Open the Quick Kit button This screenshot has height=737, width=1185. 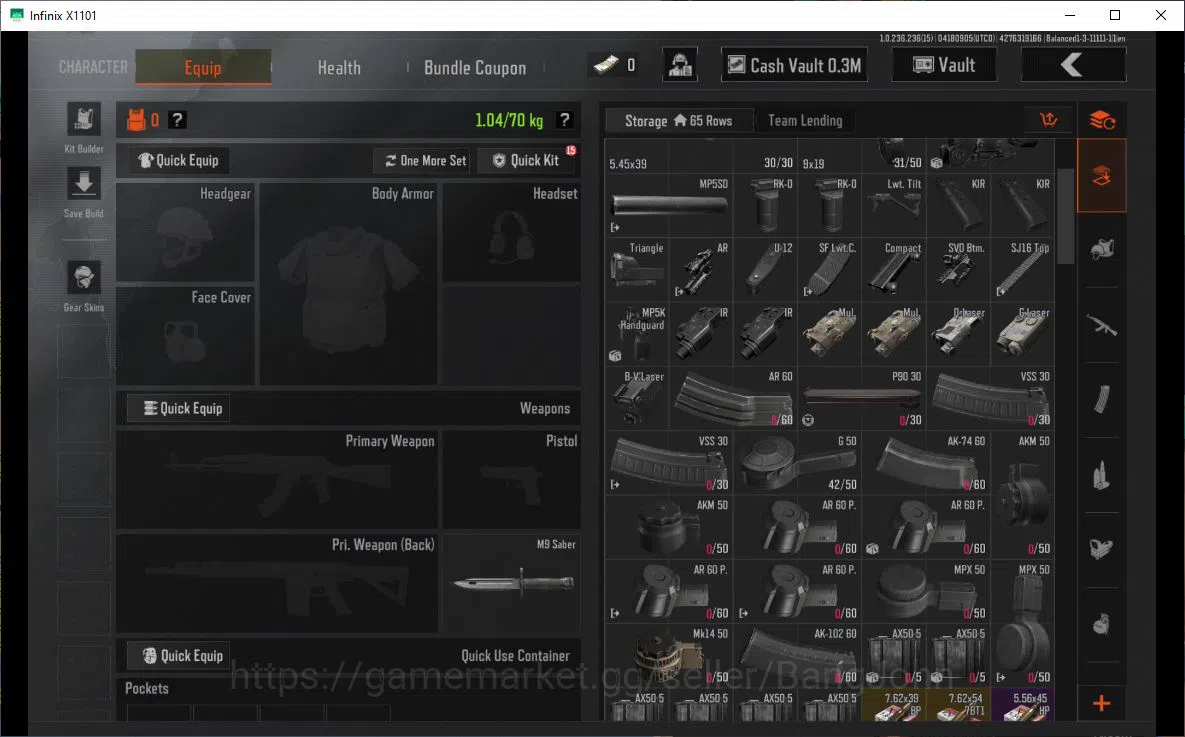point(527,160)
